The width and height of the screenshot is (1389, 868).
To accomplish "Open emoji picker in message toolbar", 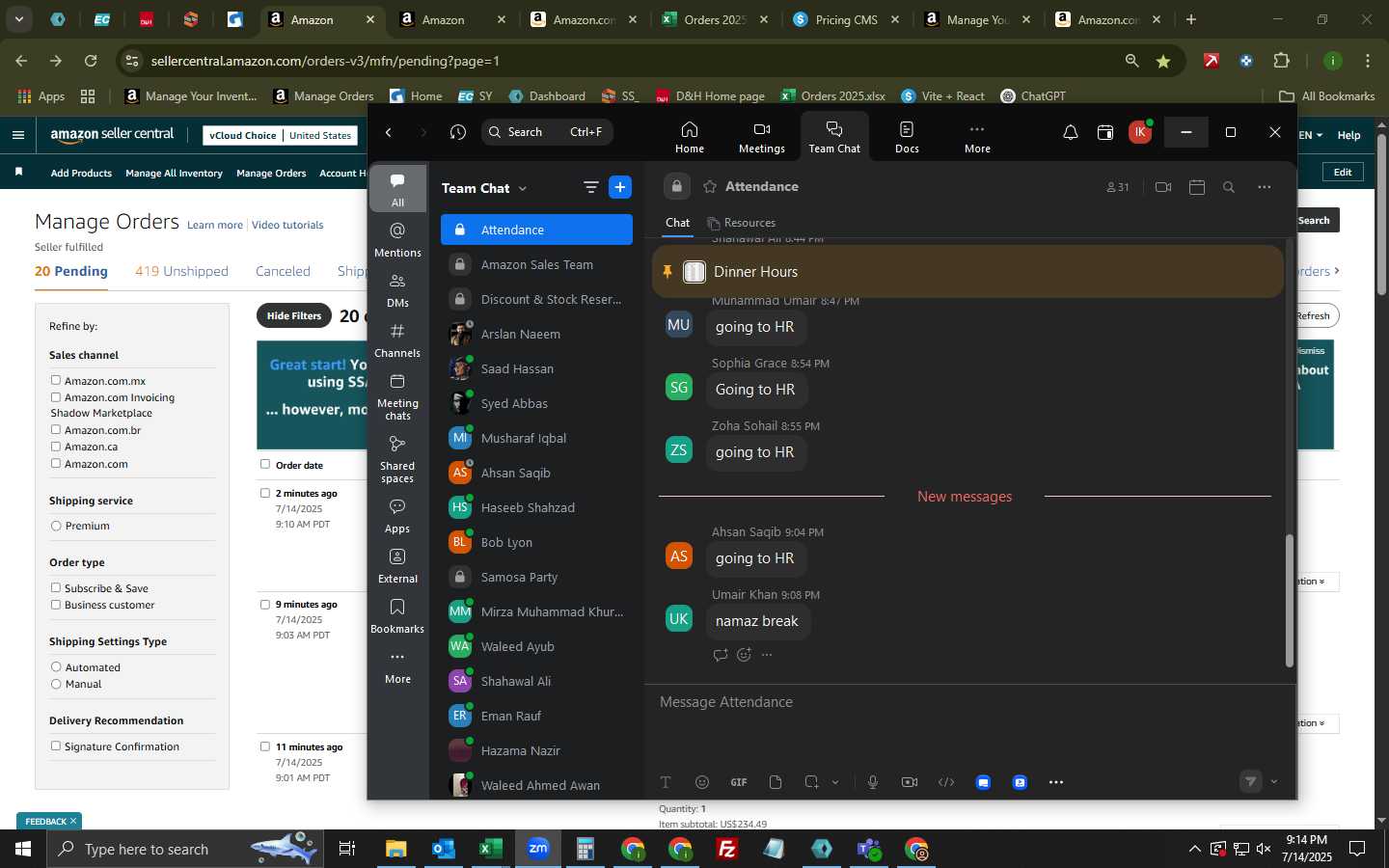I will [x=702, y=782].
